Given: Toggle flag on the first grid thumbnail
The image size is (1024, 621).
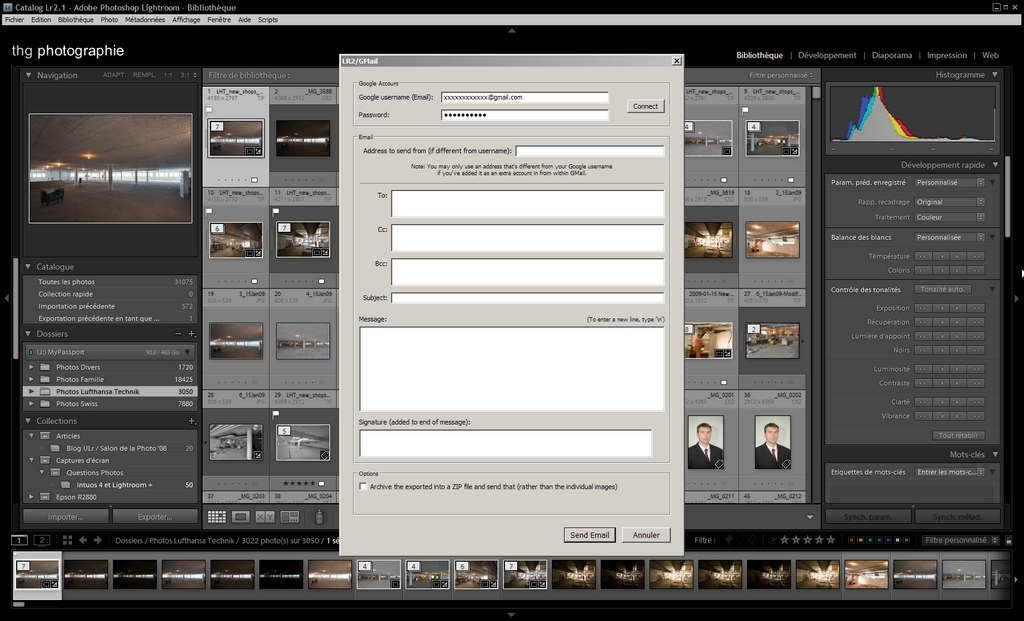Looking at the screenshot, I should (210, 110).
